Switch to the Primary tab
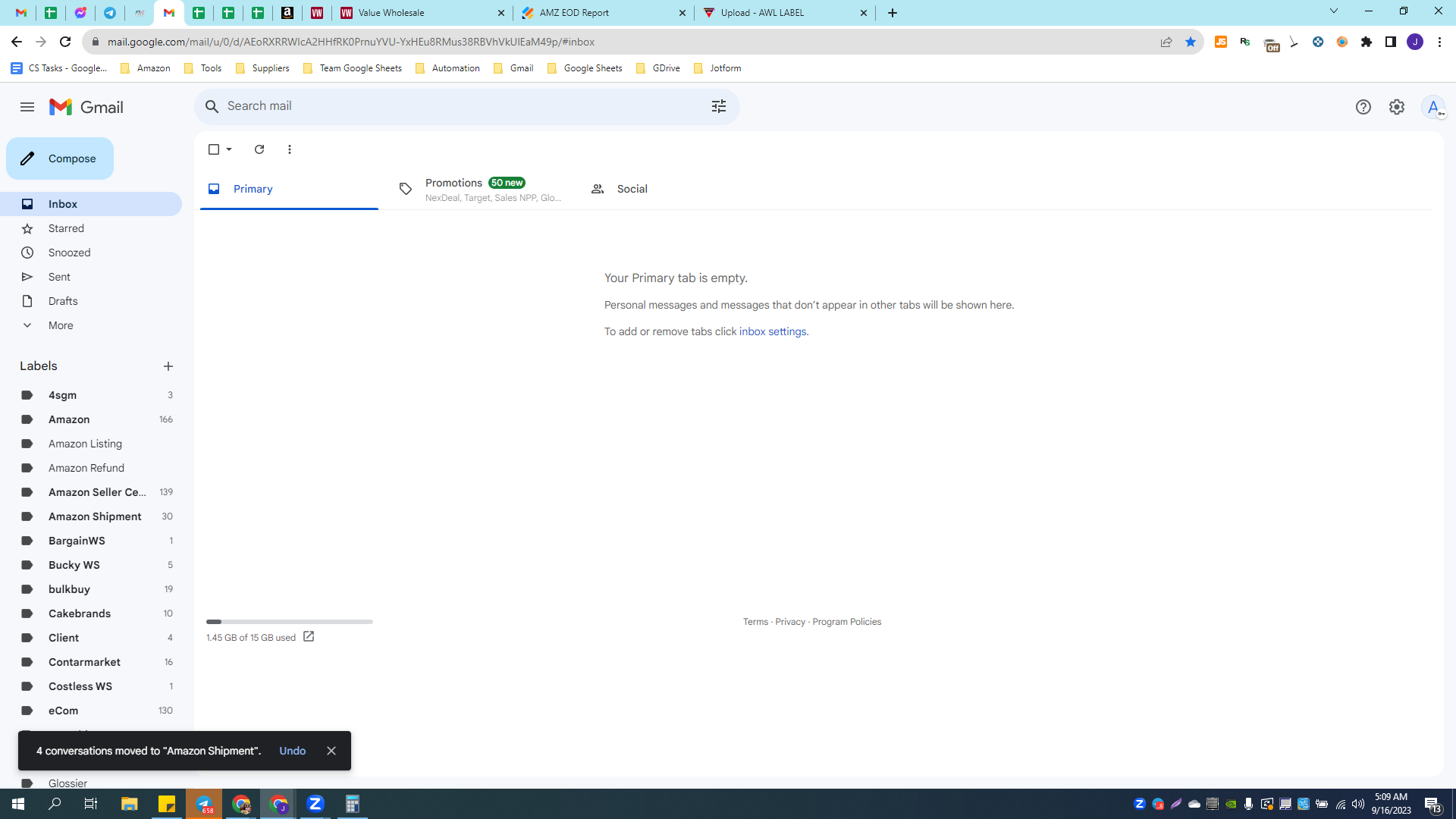 pos(289,189)
